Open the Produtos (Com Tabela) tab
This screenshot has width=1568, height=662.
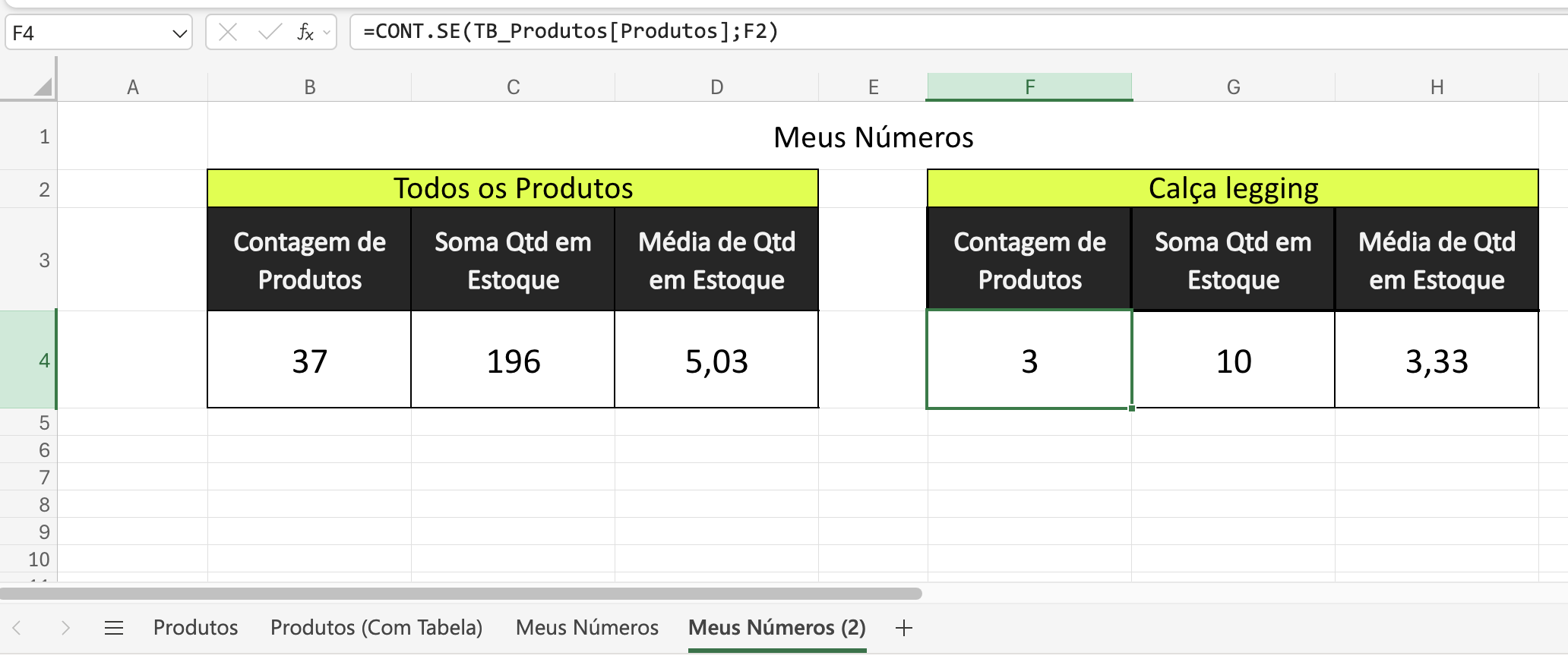click(x=376, y=628)
